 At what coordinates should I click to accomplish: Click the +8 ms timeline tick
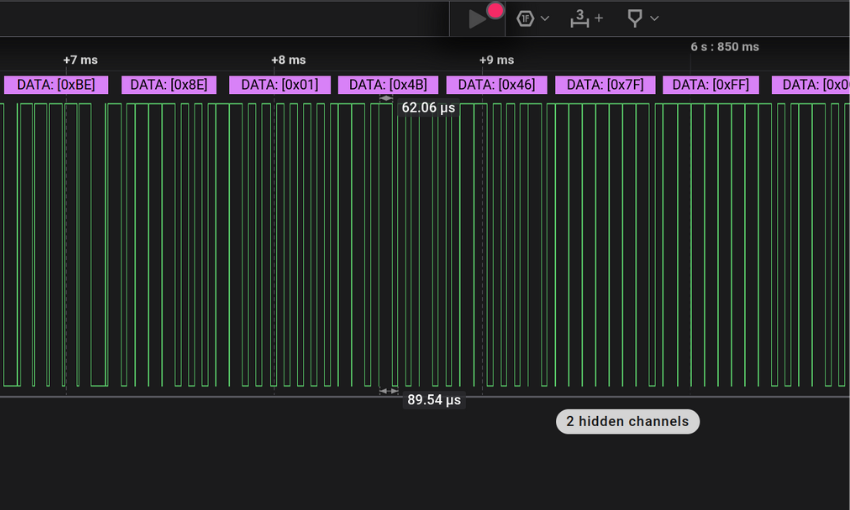tap(289, 60)
